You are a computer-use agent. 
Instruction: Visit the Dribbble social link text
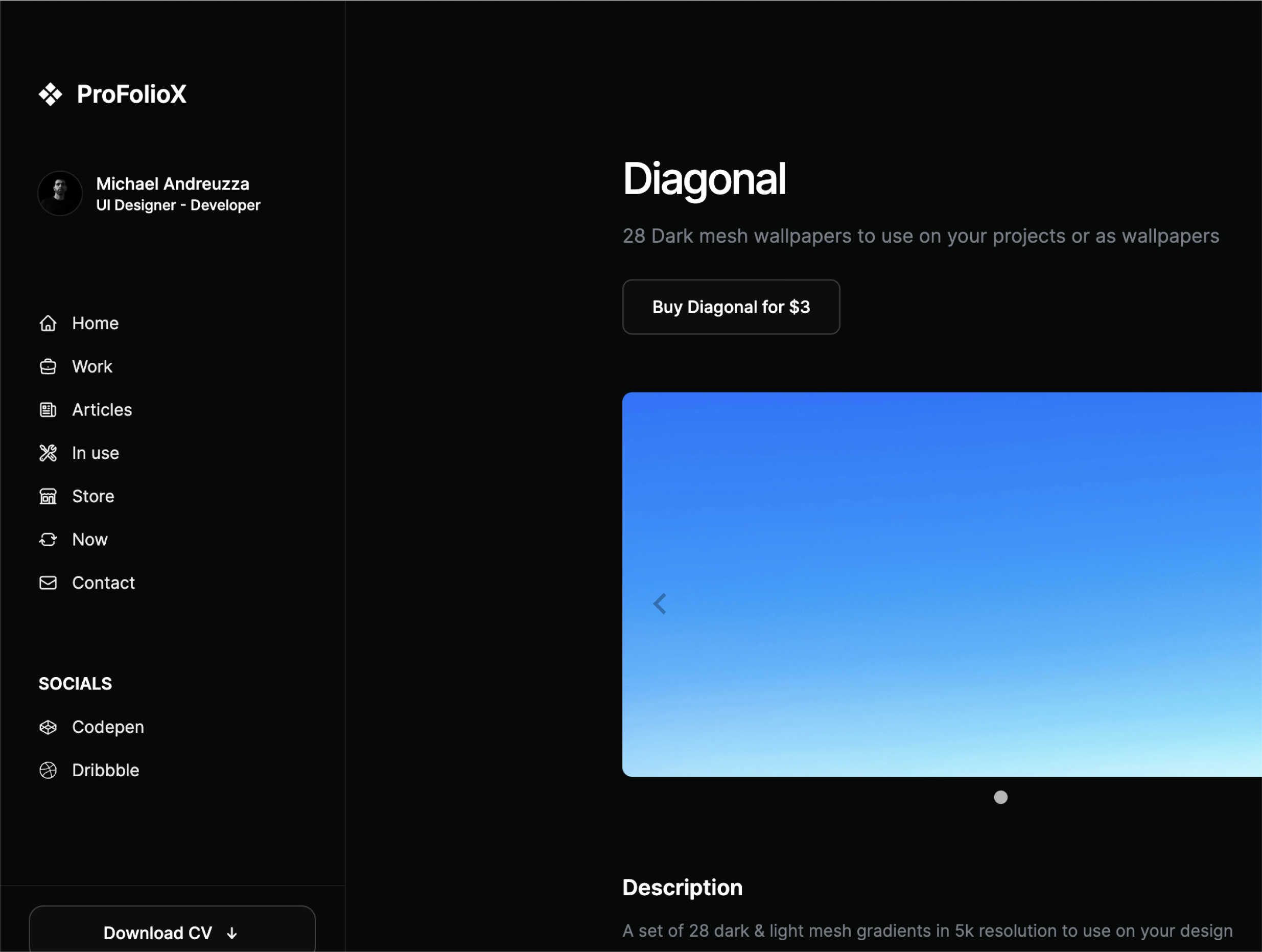(106, 771)
